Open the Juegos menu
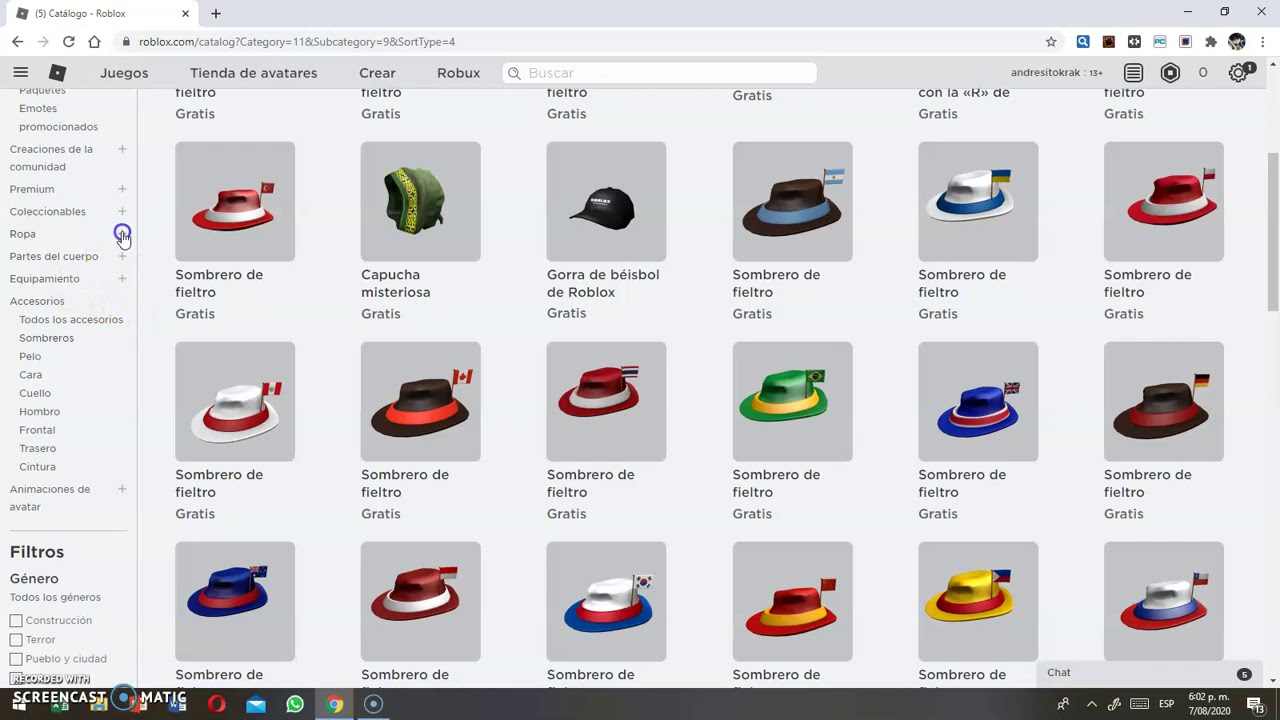This screenshot has height=720, width=1280. (x=124, y=73)
